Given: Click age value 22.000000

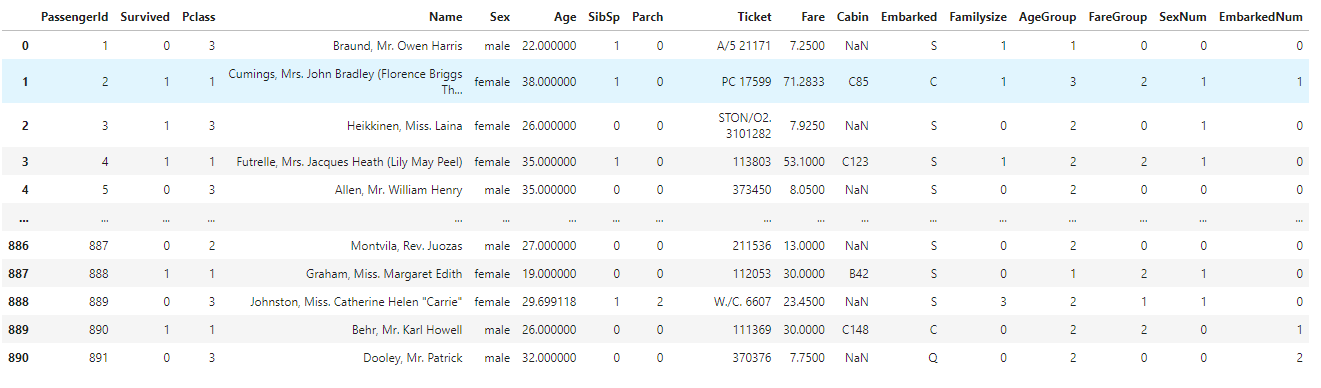Looking at the screenshot, I should click(549, 46).
